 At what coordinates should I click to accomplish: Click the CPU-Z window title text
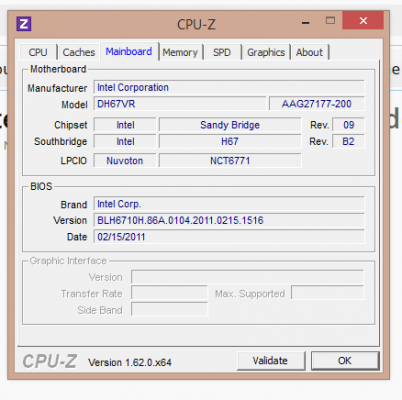[196, 24]
